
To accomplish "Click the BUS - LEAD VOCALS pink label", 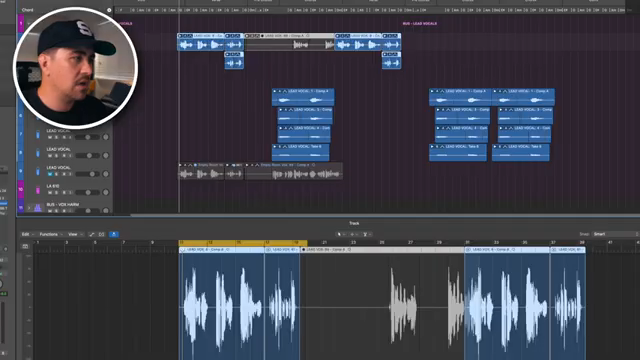I will 420,24.
